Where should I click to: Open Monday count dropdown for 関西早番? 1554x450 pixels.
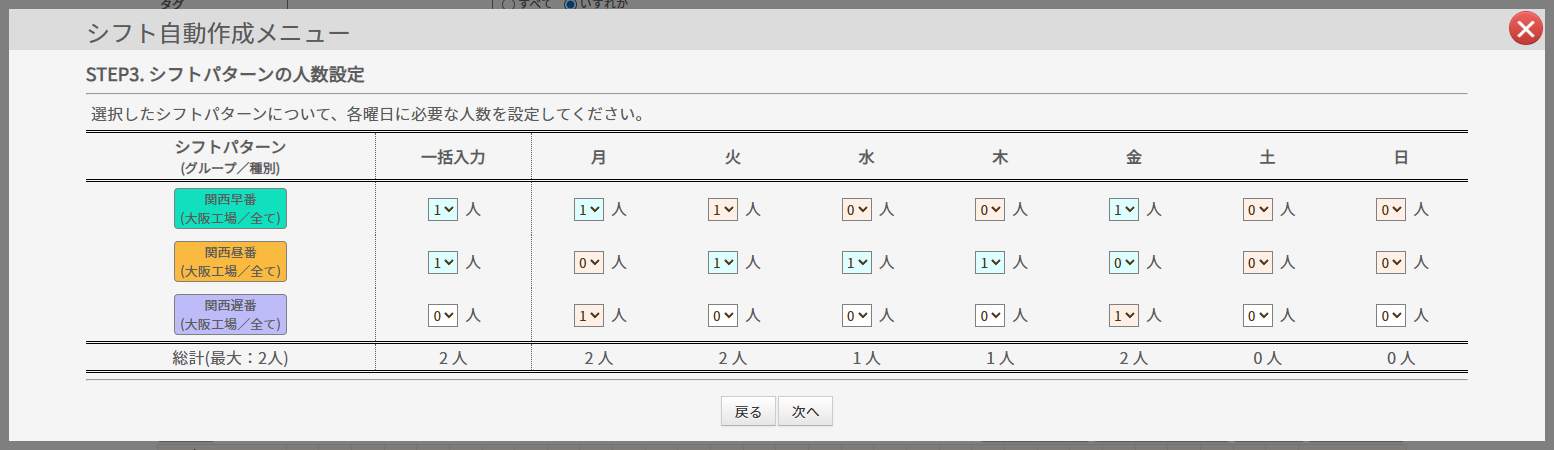(x=589, y=210)
